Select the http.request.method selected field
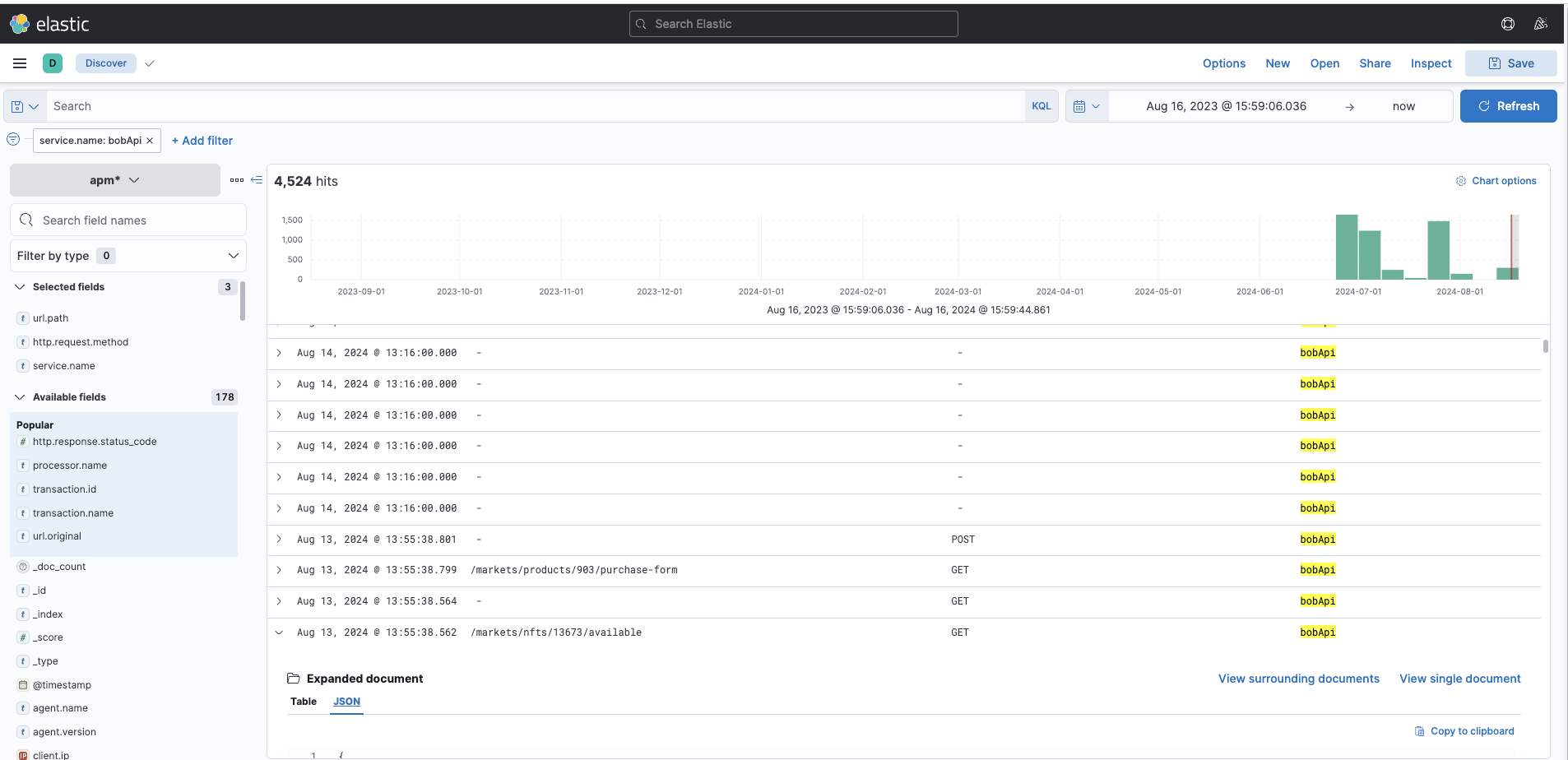The image size is (1568, 760). (81, 342)
